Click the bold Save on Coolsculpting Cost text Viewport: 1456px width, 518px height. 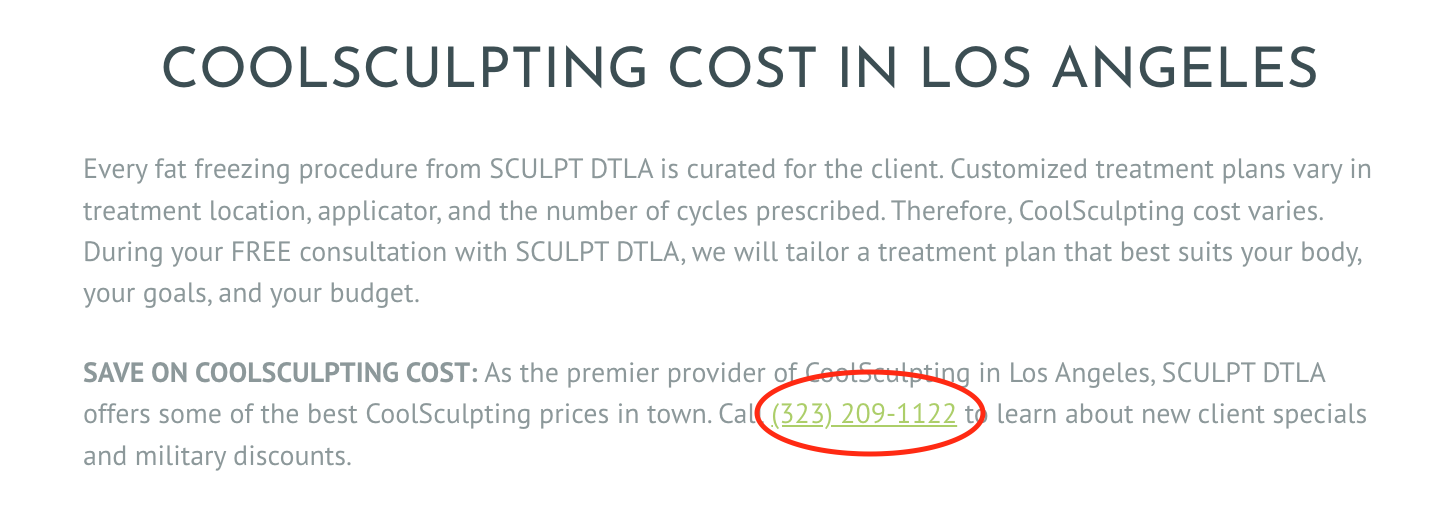282,374
